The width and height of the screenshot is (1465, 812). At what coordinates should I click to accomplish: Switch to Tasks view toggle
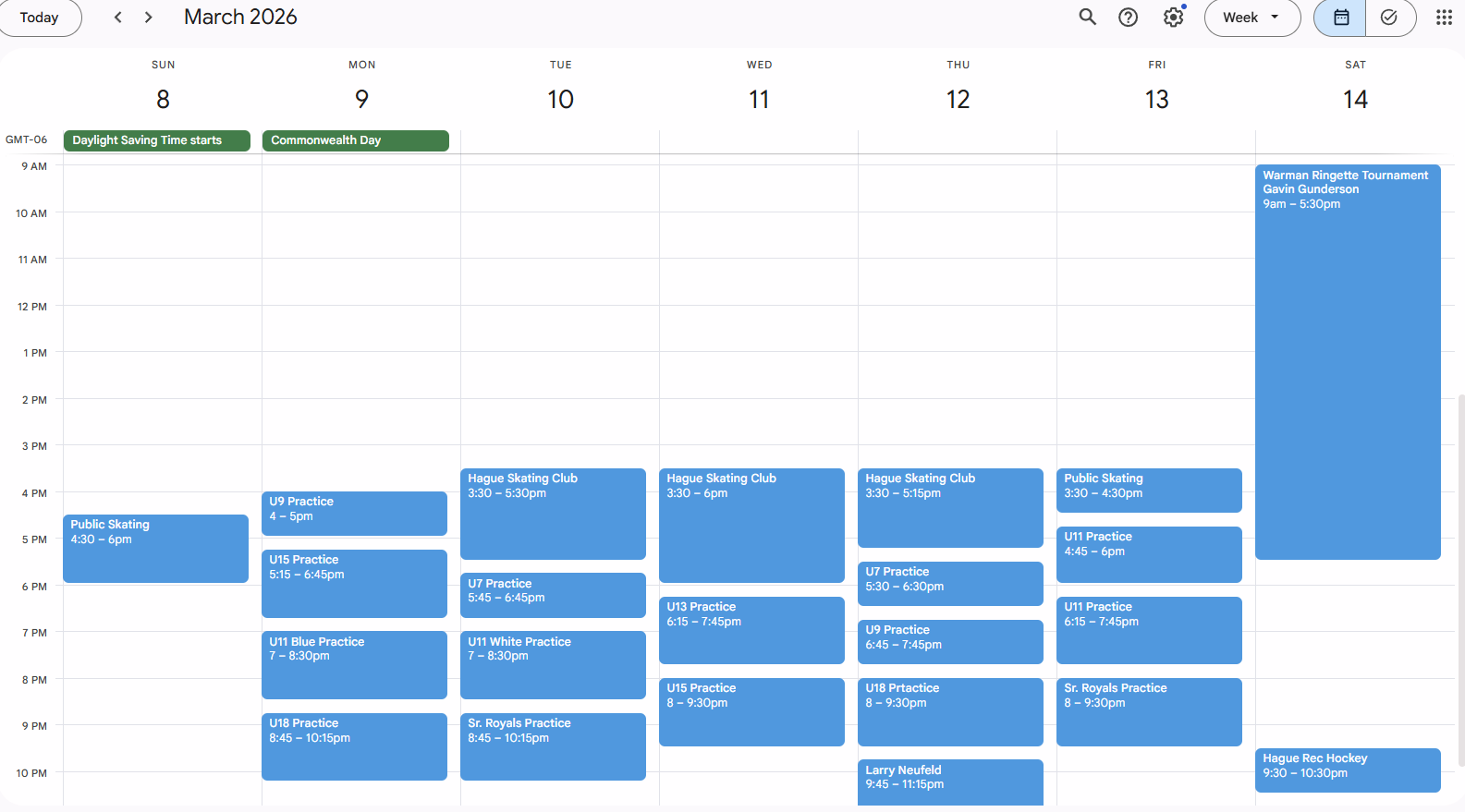tap(1388, 18)
